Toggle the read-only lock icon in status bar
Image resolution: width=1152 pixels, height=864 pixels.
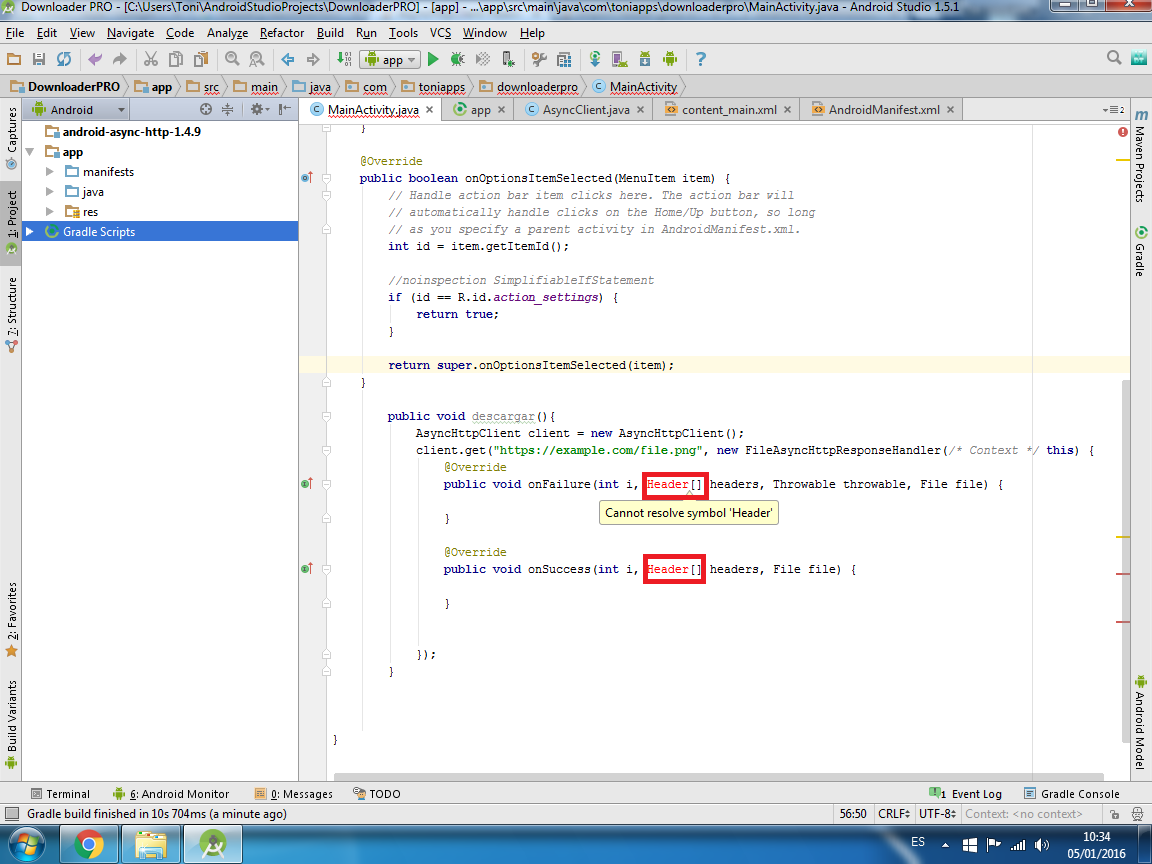[x=1115, y=814]
